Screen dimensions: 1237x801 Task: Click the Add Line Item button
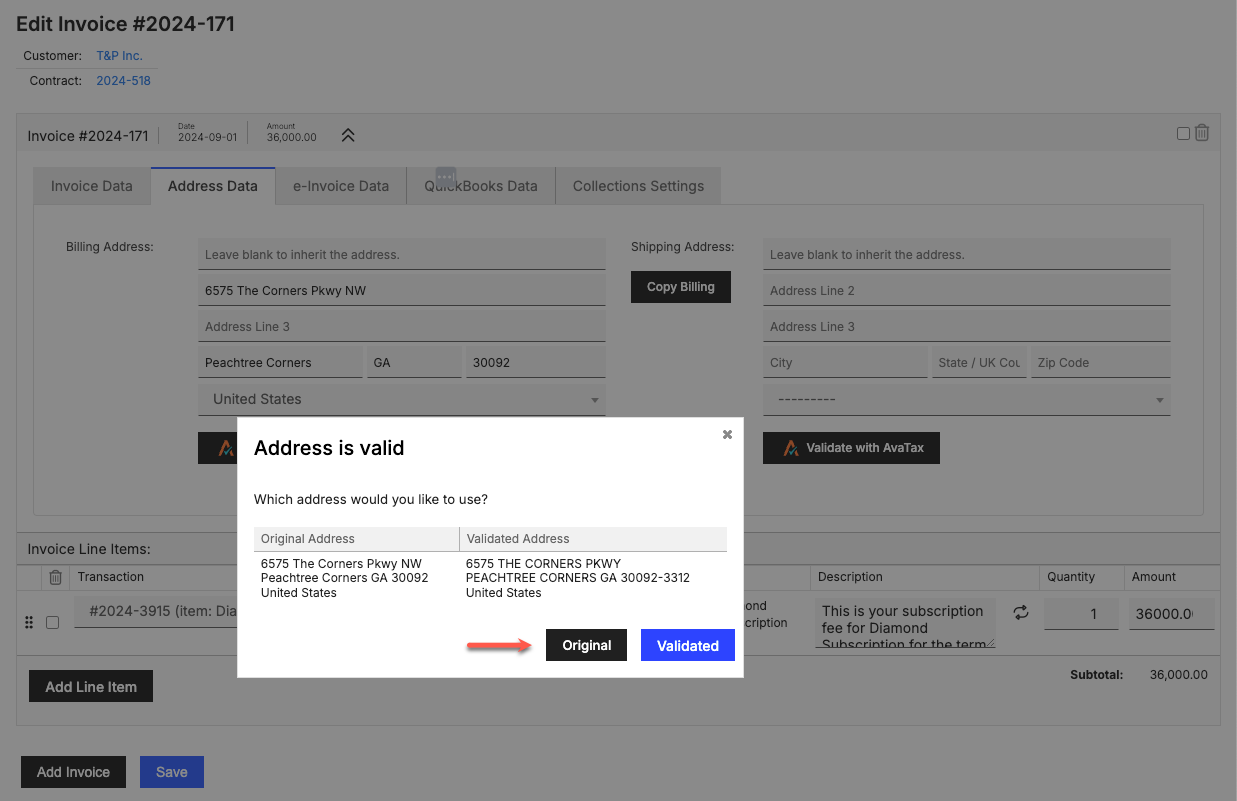tap(91, 686)
